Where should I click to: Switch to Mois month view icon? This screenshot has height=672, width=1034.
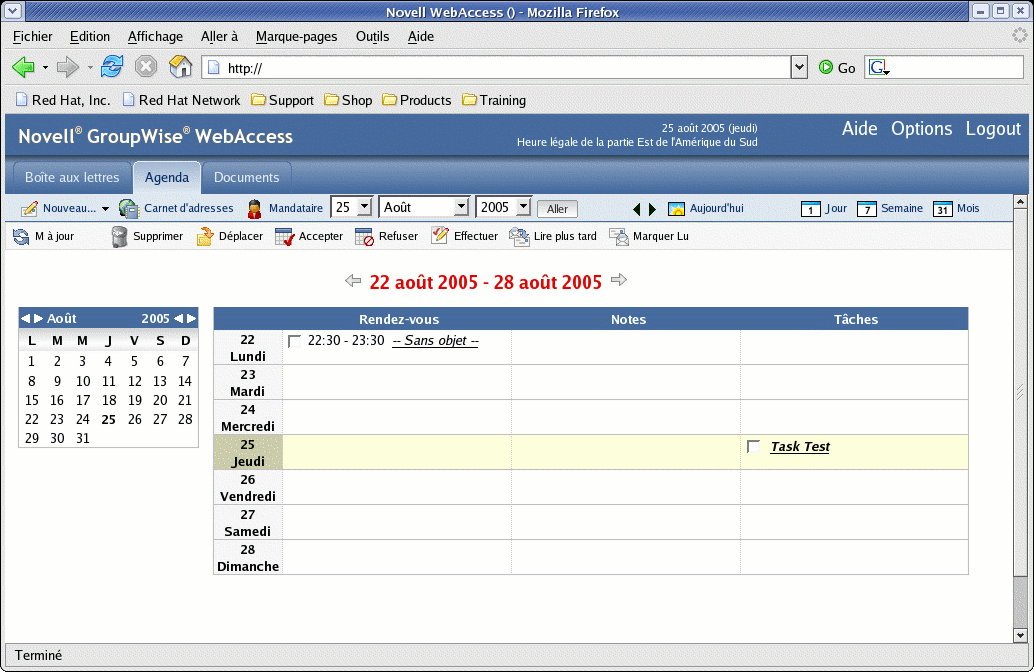coord(942,209)
